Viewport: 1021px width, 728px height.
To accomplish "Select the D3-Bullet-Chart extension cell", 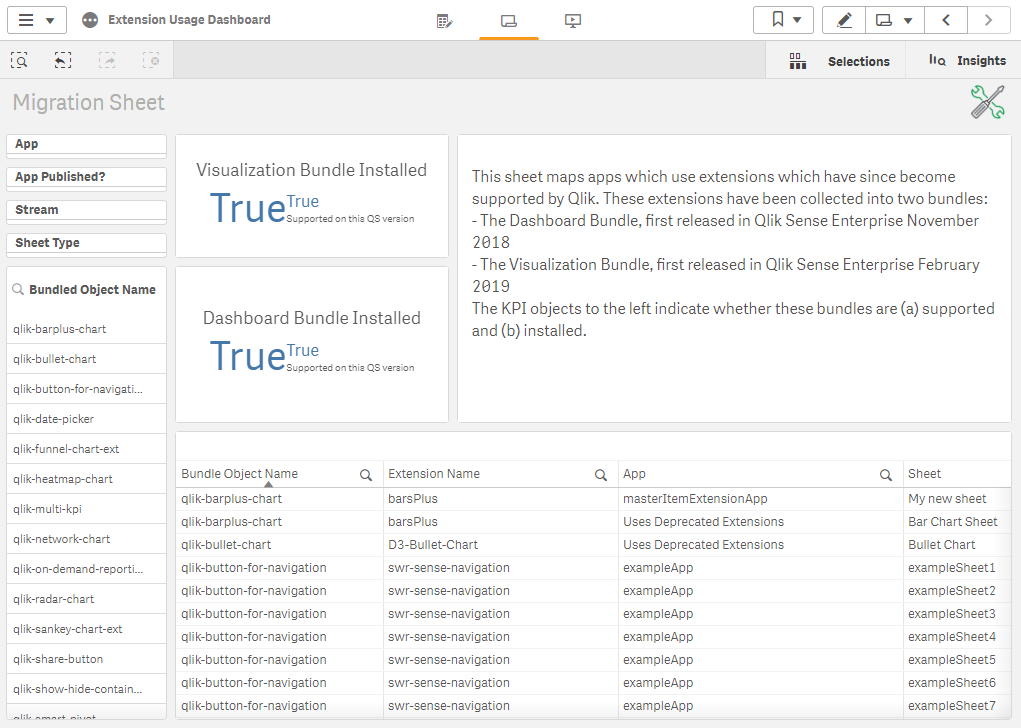I will tap(501, 544).
